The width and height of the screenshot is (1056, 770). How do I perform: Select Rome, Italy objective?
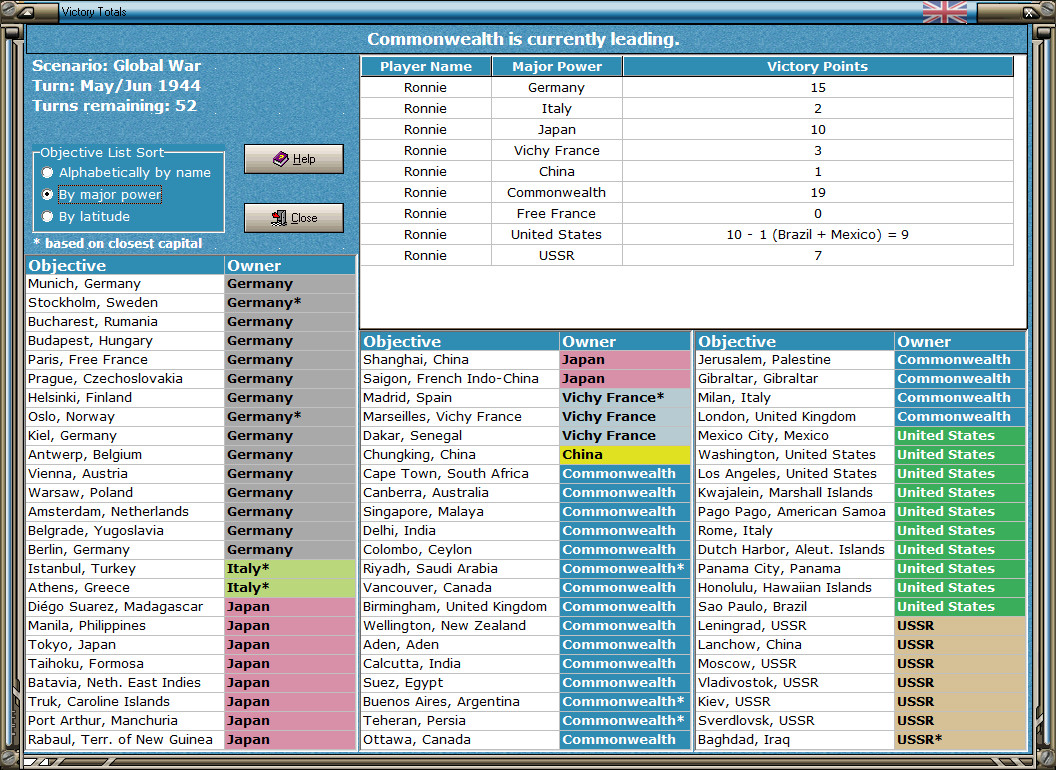pos(795,531)
